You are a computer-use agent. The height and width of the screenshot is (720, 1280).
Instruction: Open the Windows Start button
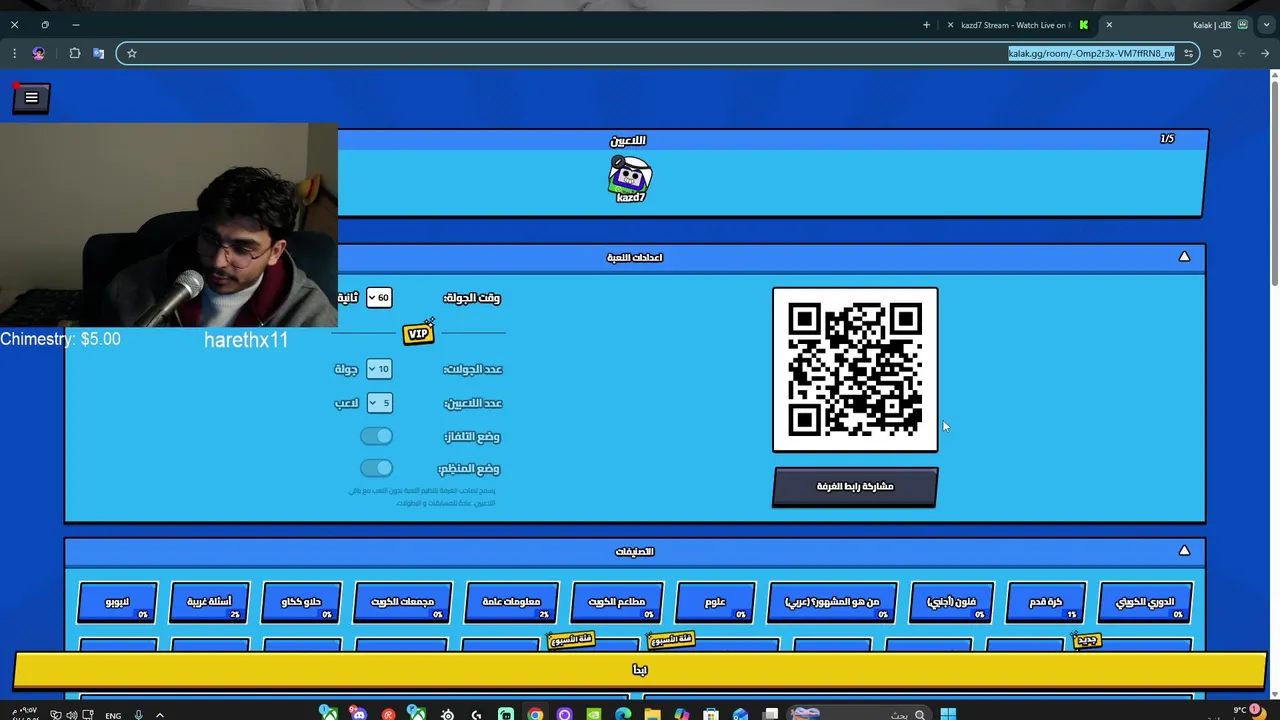pyautogui.click(x=947, y=714)
